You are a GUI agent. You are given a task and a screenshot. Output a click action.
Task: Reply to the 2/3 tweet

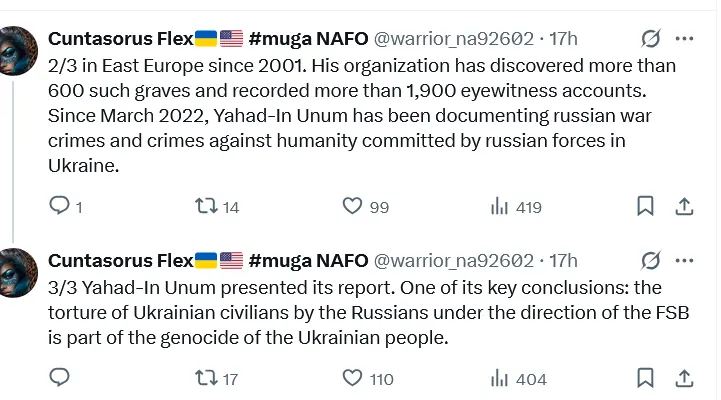(x=60, y=206)
